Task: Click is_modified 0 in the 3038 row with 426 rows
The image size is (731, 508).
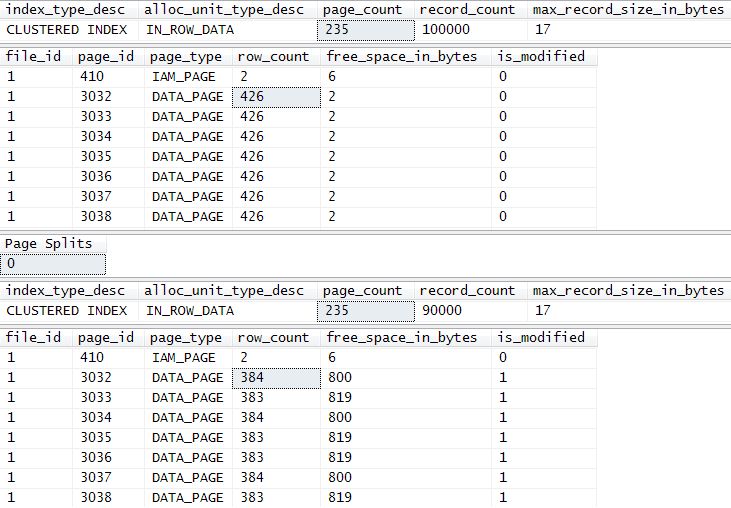Action: point(544,217)
